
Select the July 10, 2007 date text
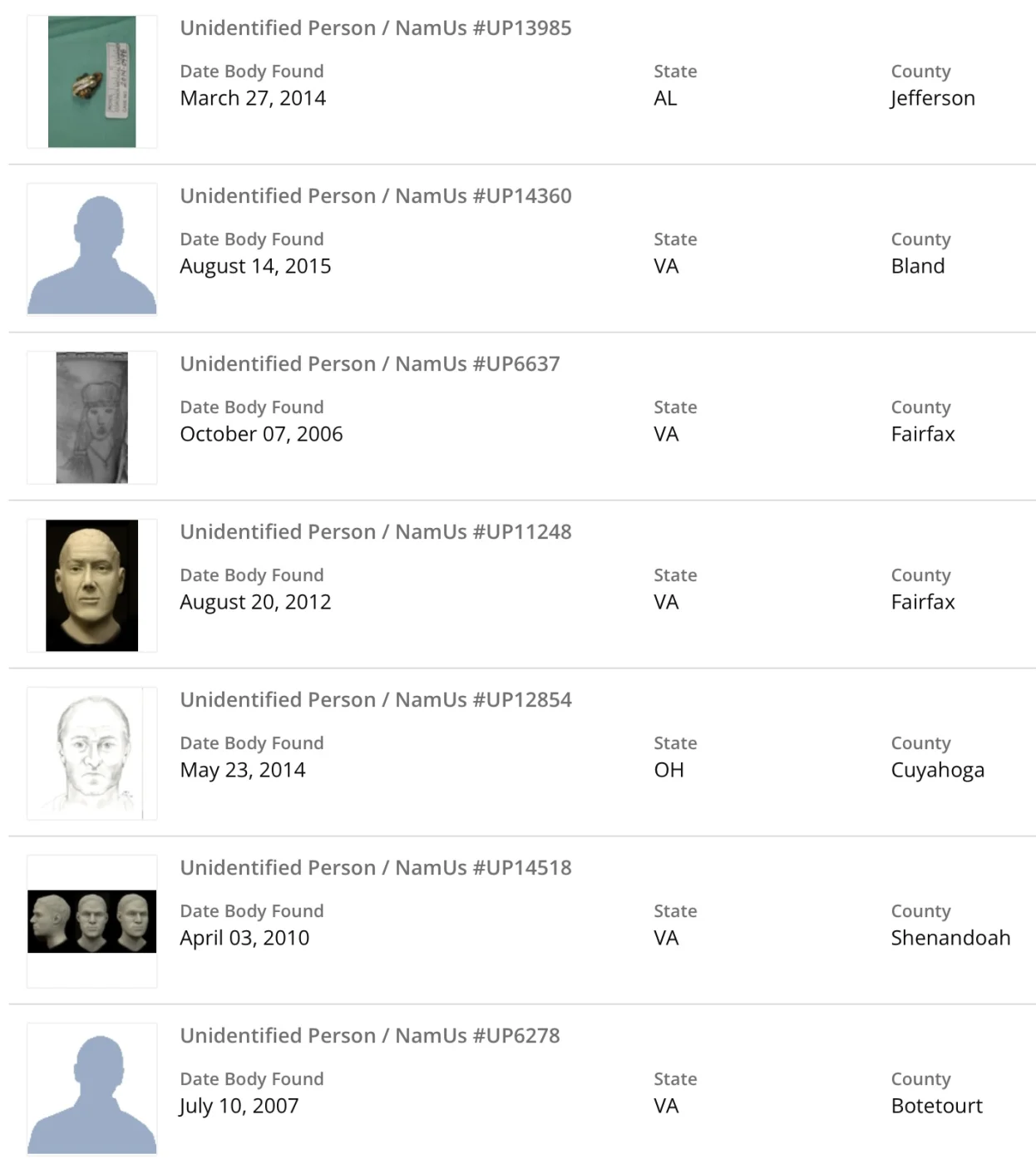tap(239, 1106)
